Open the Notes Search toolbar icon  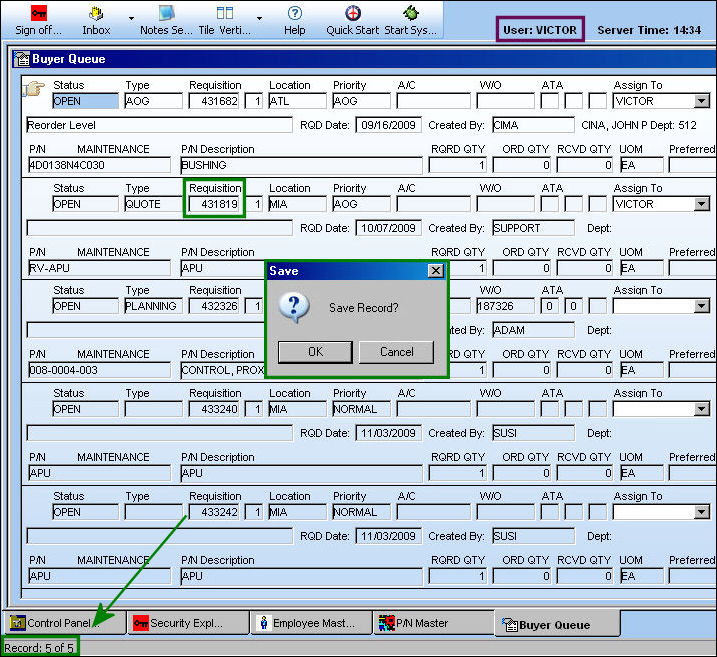[x=166, y=13]
